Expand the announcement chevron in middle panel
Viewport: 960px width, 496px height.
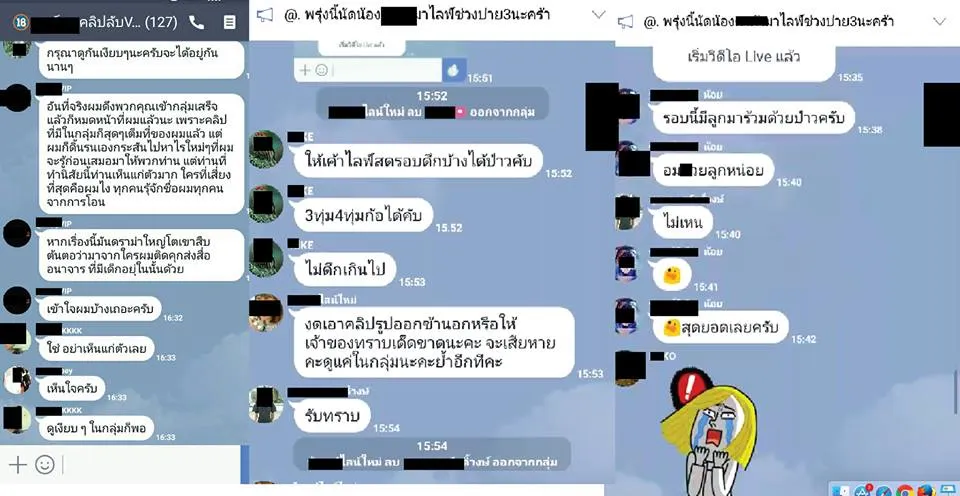pos(599,15)
